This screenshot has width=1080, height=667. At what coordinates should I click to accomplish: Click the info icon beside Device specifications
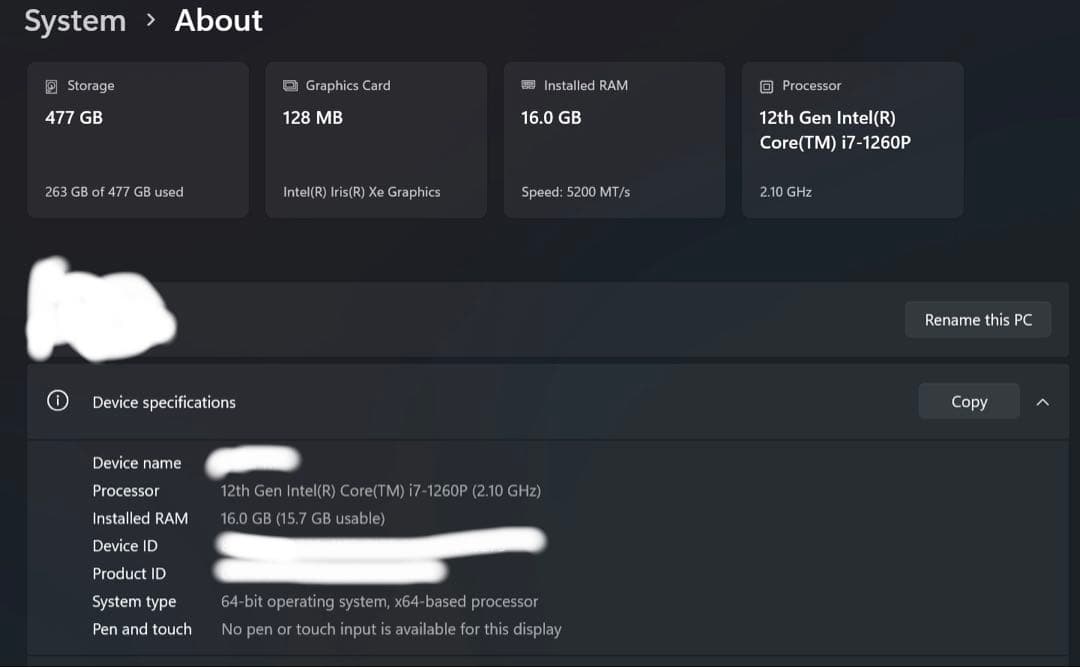click(58, 401)
